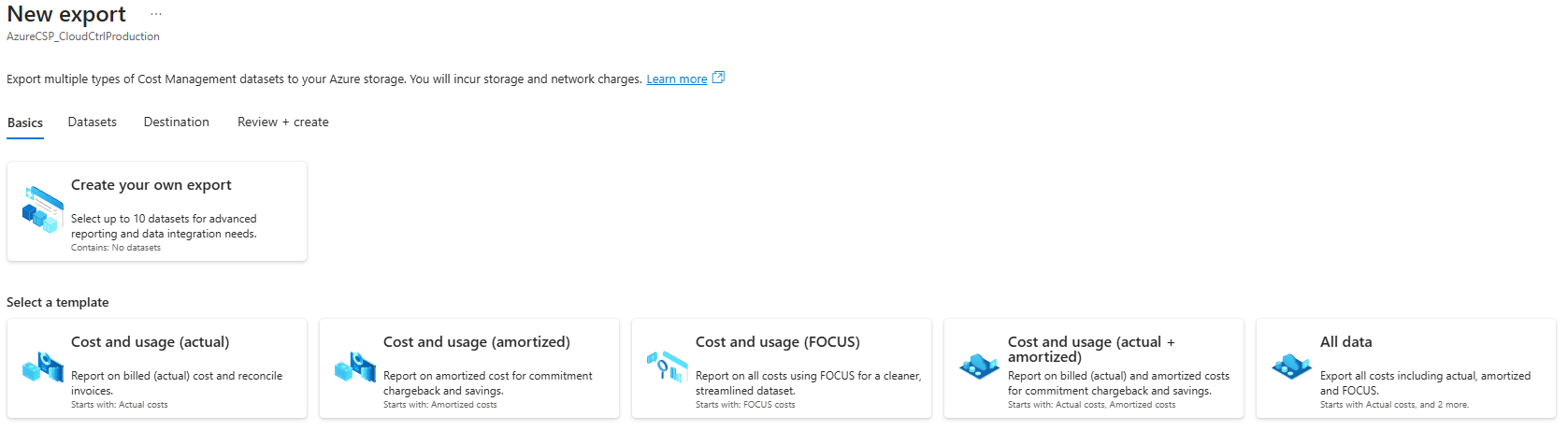The width and height of the screenshot is (1568, 431).
Task: Open the Learn more link
Action: 676,79
